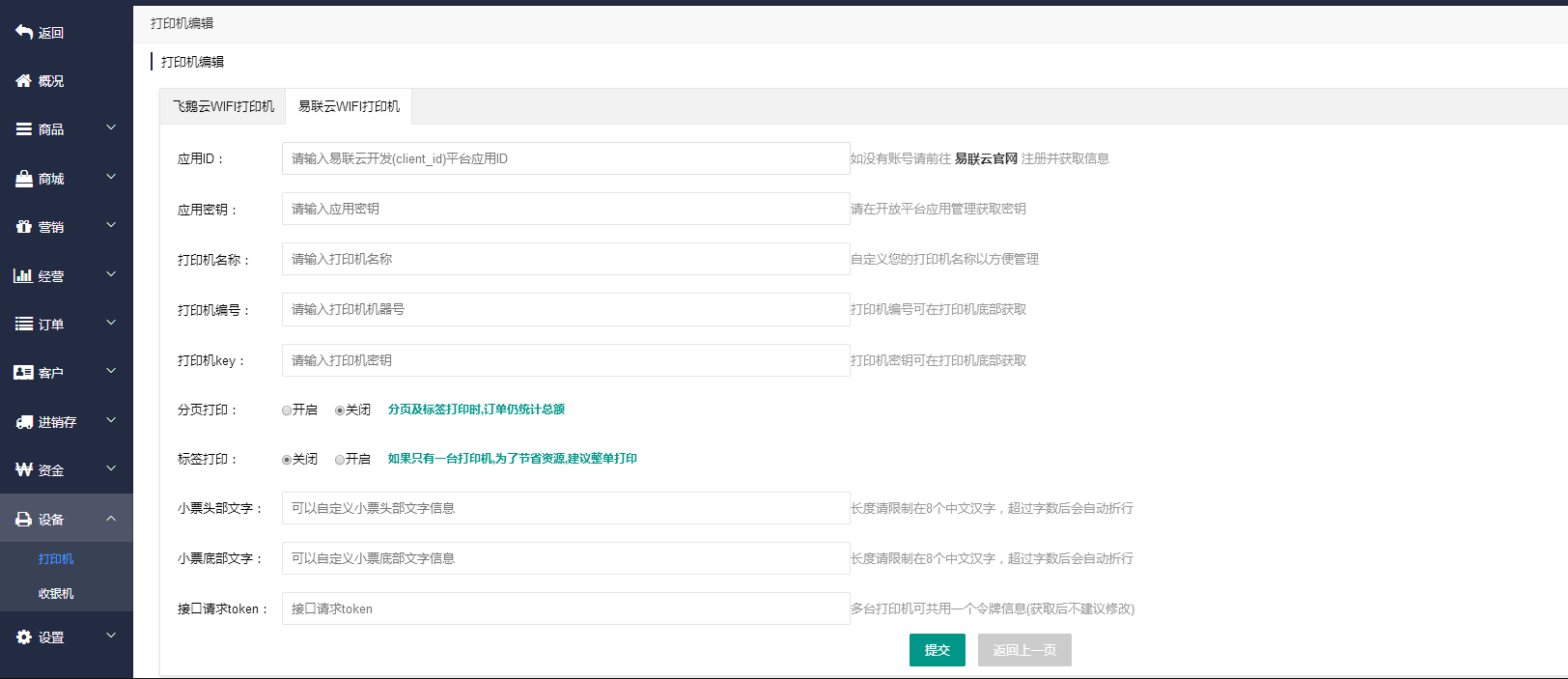Open the 概况 home icon
This screenshot has height=679, width=1568.
coord(24,81)
